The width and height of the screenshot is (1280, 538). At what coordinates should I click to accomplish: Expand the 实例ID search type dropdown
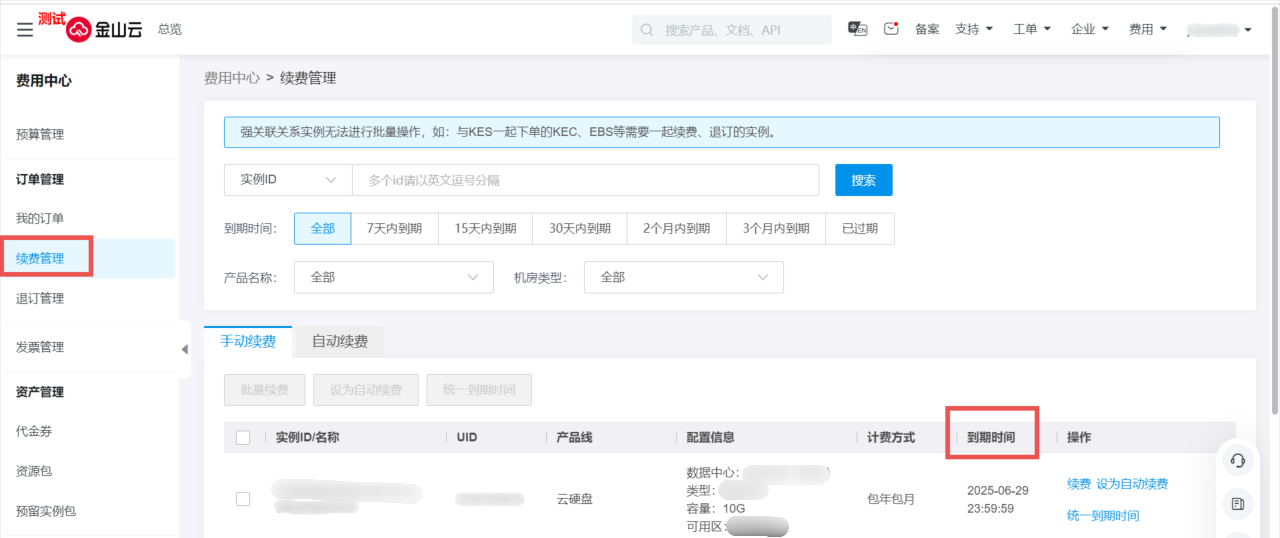click(x=288, y=180)
